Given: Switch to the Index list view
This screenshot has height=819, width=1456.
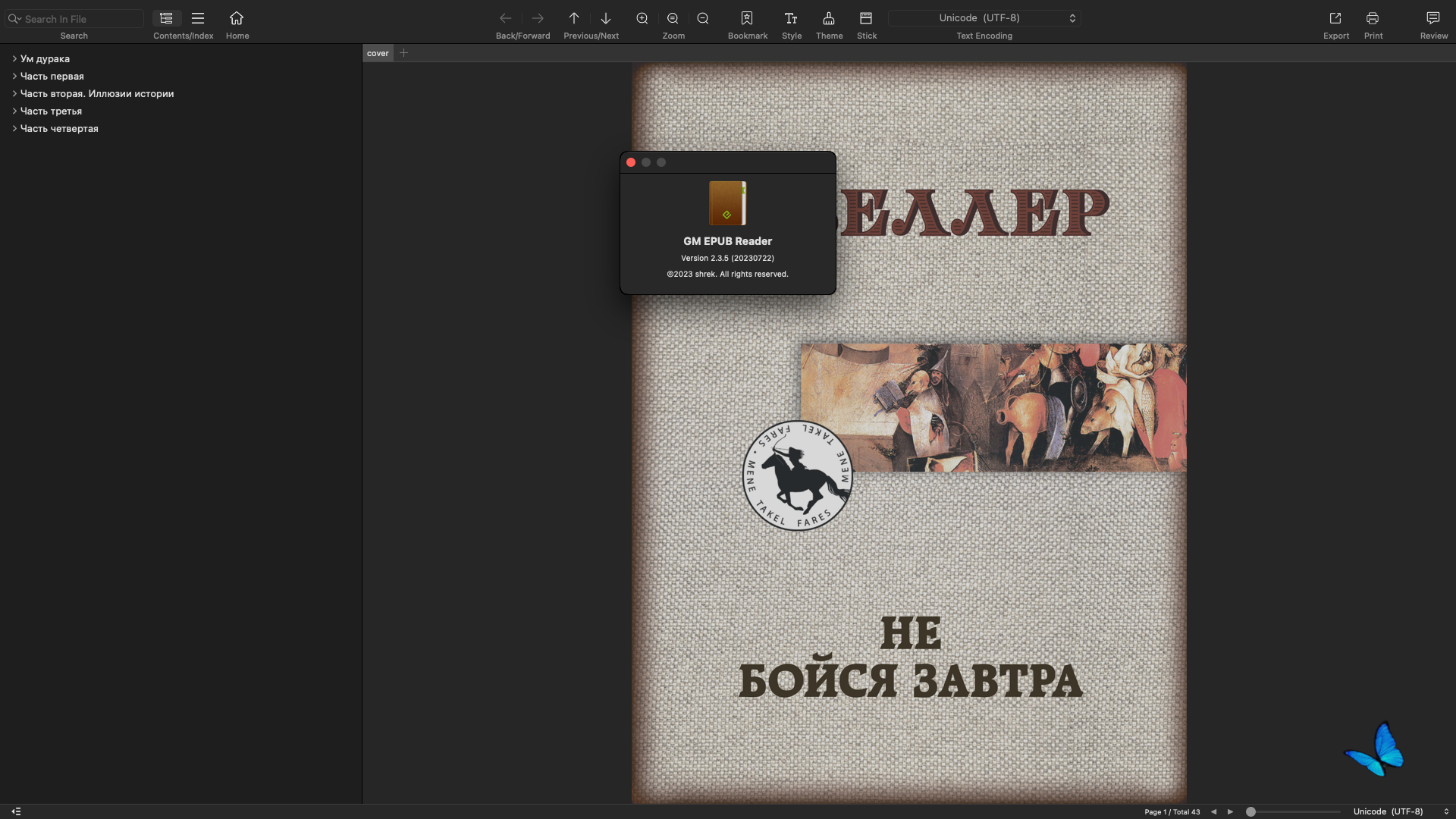Looking at the screenshot, I should coord(198,18).
